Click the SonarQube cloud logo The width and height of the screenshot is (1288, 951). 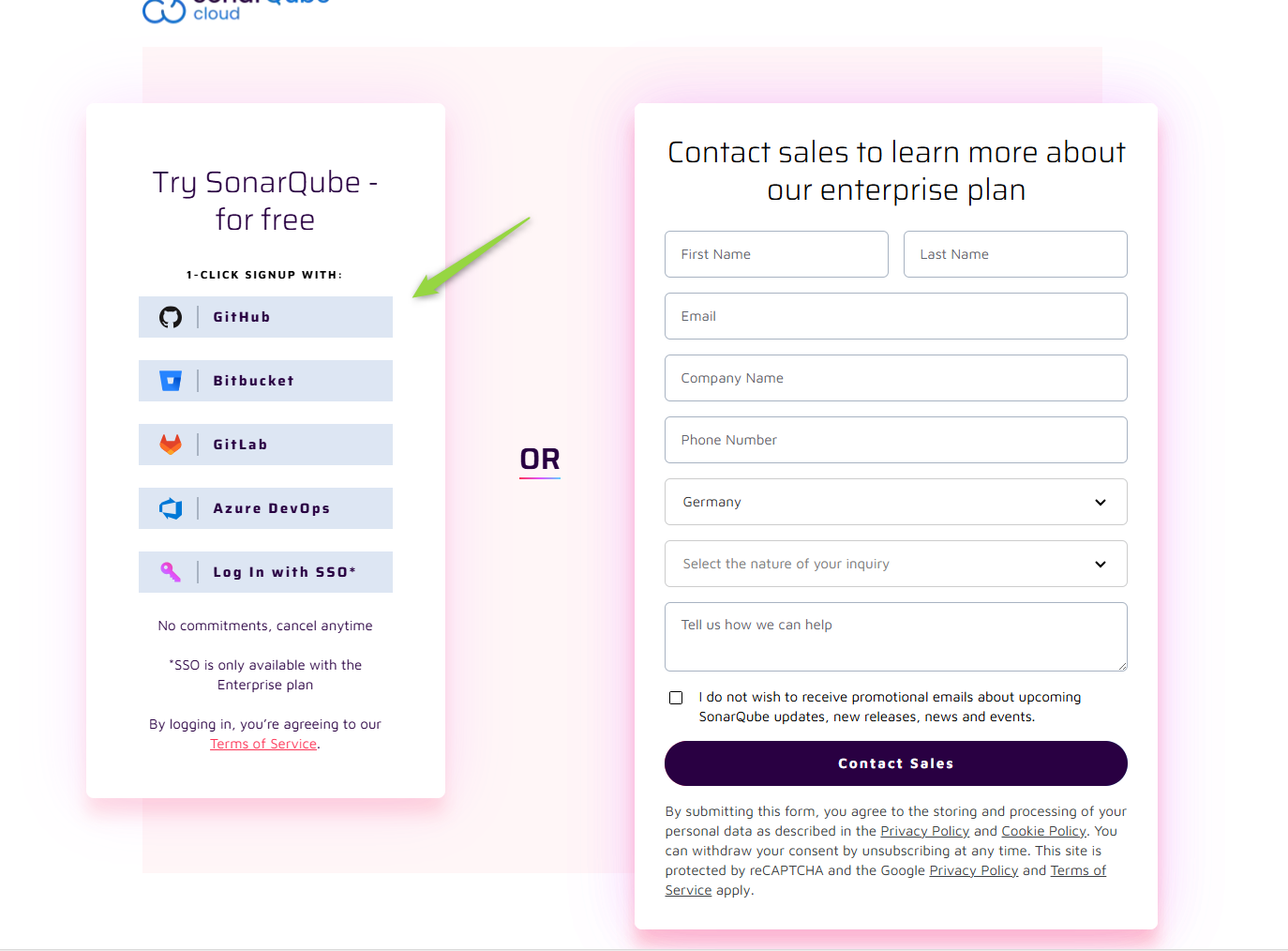point(236,11)
